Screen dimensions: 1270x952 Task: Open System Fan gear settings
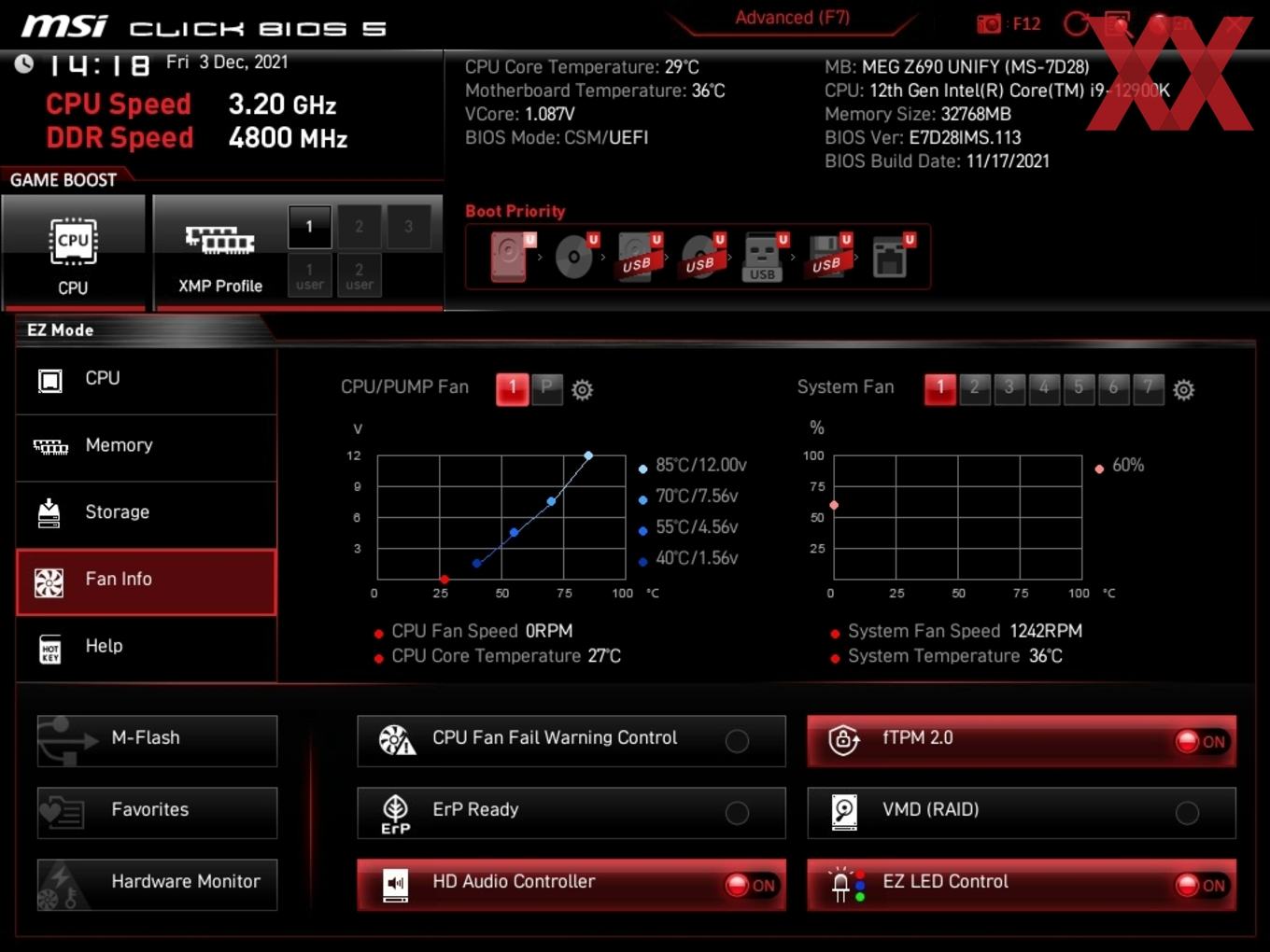point(1183,389)
